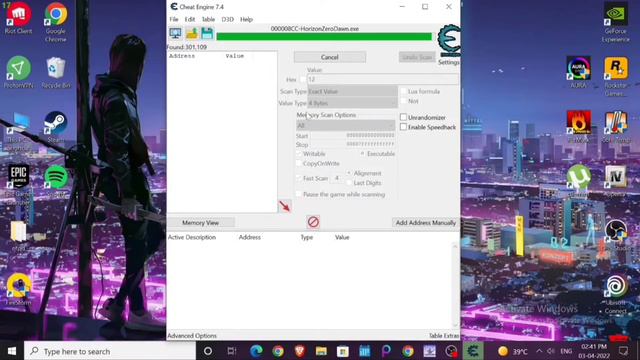Toggle the Hex checkbox
The image size is (640, 360).
(303, 80)
